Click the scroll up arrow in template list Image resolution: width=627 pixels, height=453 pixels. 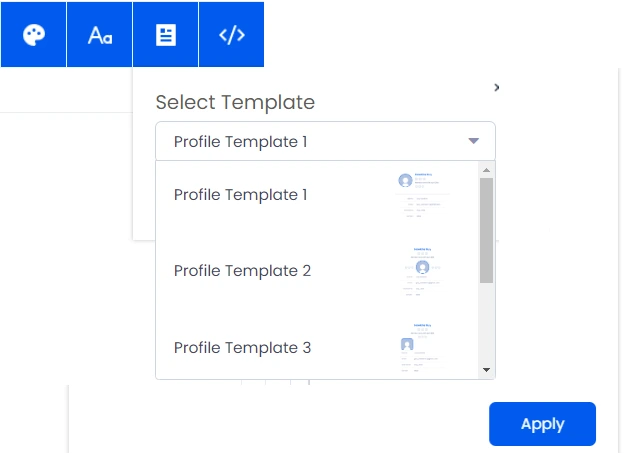click(486, 170)
